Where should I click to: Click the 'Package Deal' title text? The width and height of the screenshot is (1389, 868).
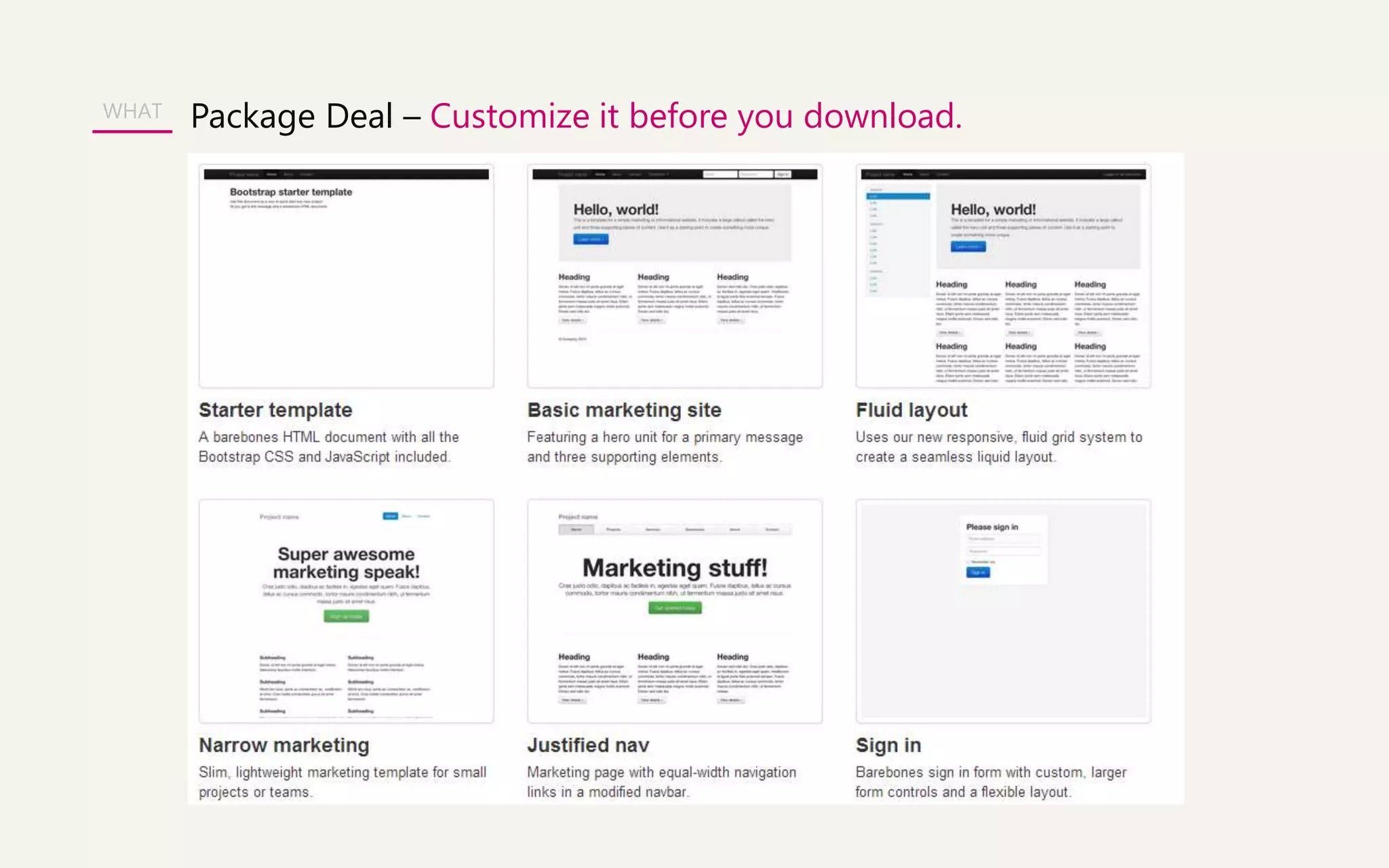[292, 116]
